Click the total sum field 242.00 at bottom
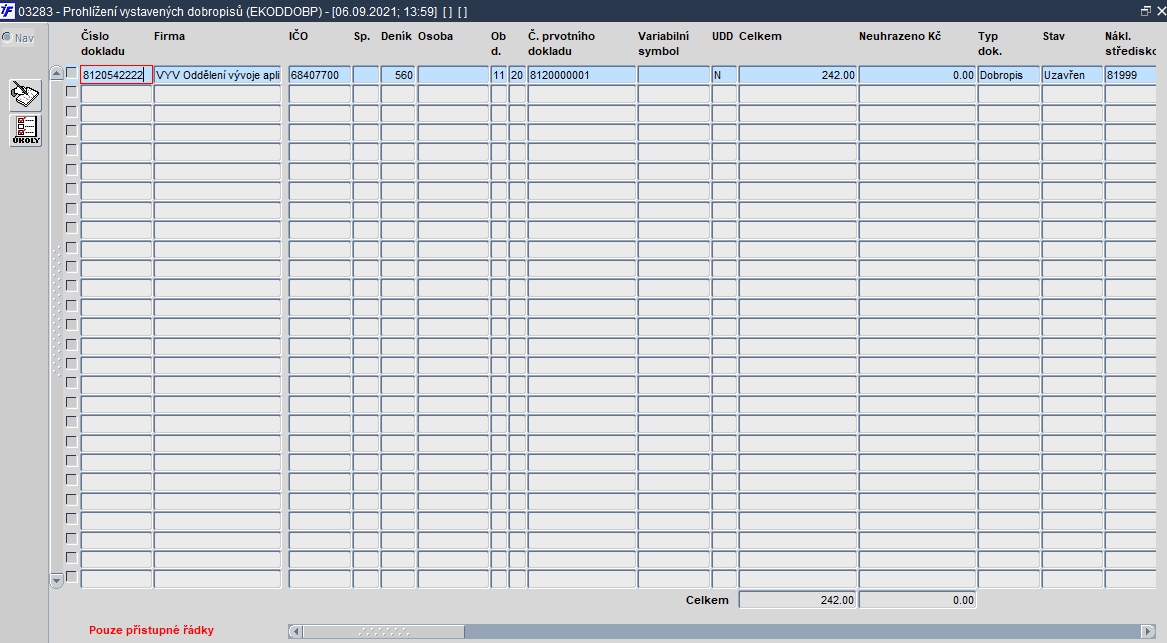Screen dimensions: 1167x643 tap(797, 600)
